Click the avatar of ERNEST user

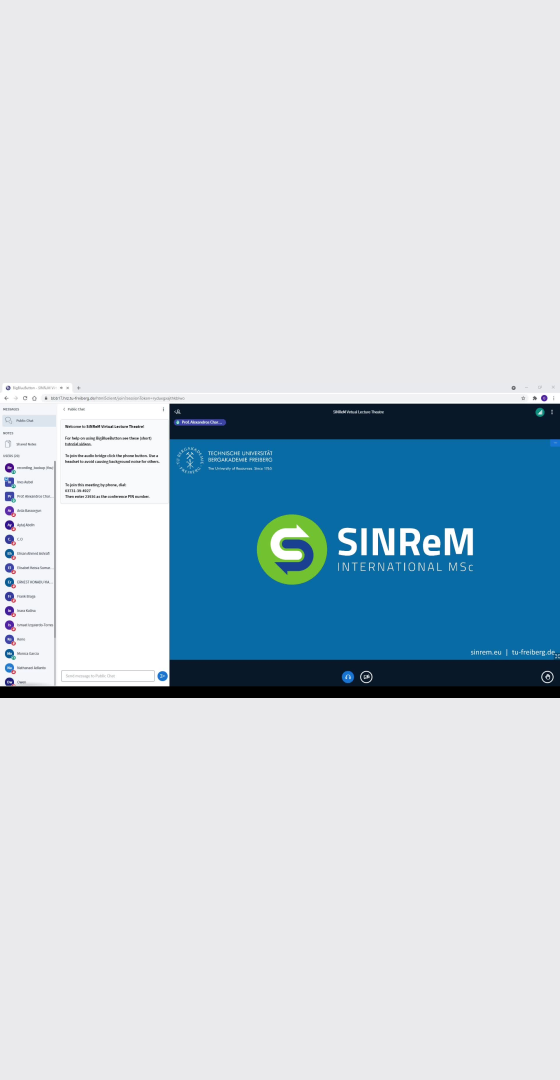click(x=10, y=582)
